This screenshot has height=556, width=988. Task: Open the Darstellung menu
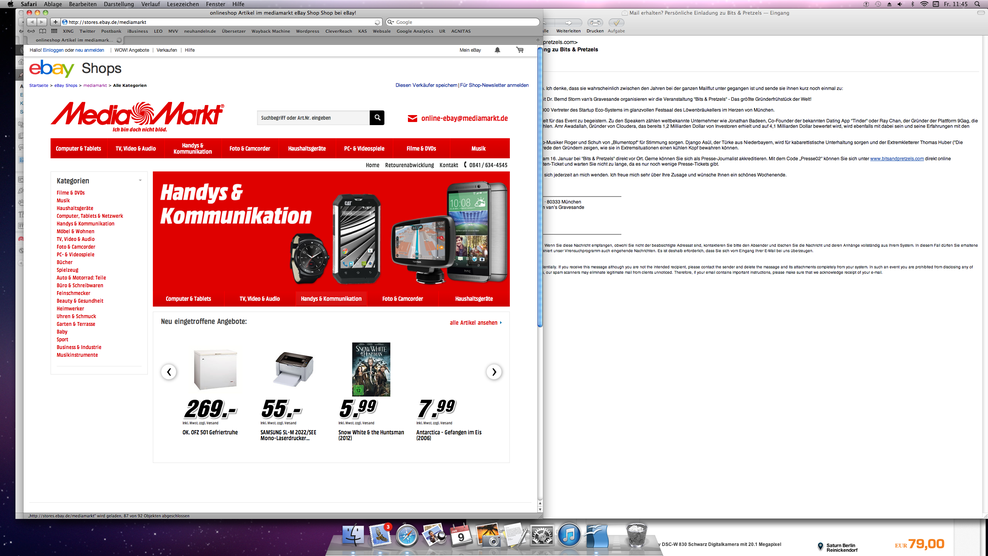point(118,4)
